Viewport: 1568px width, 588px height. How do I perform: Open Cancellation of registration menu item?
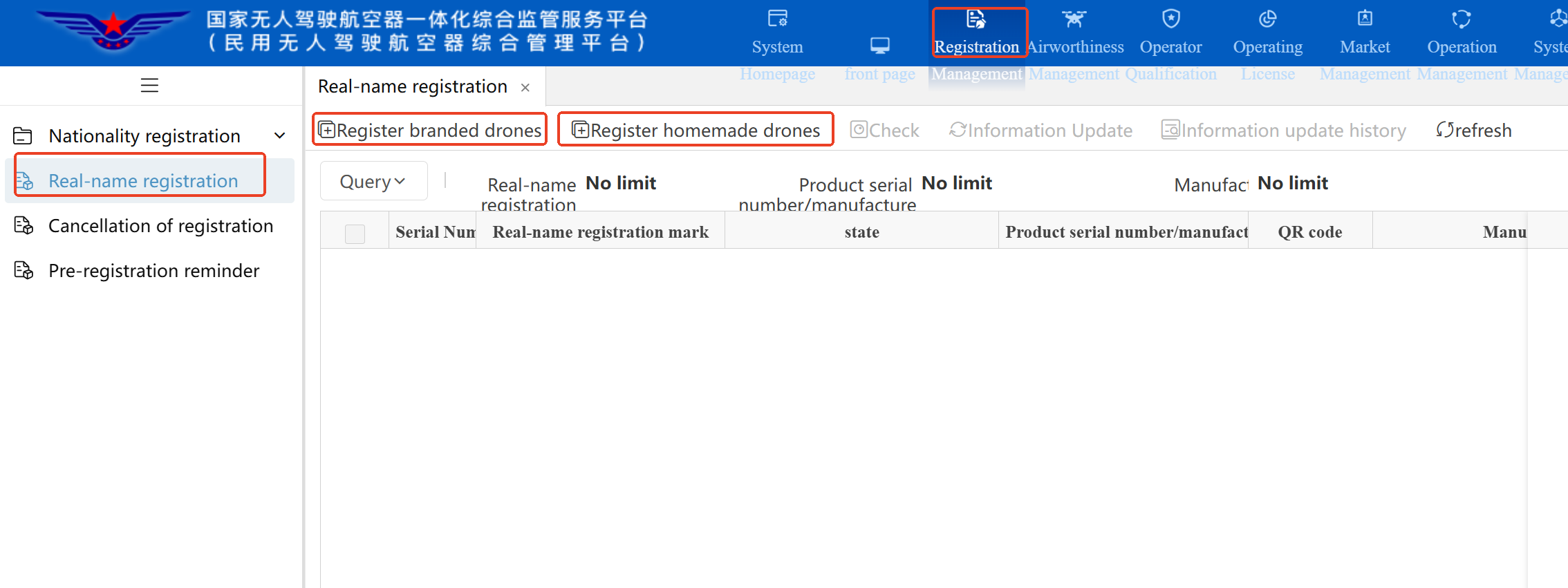pos(149,226)
